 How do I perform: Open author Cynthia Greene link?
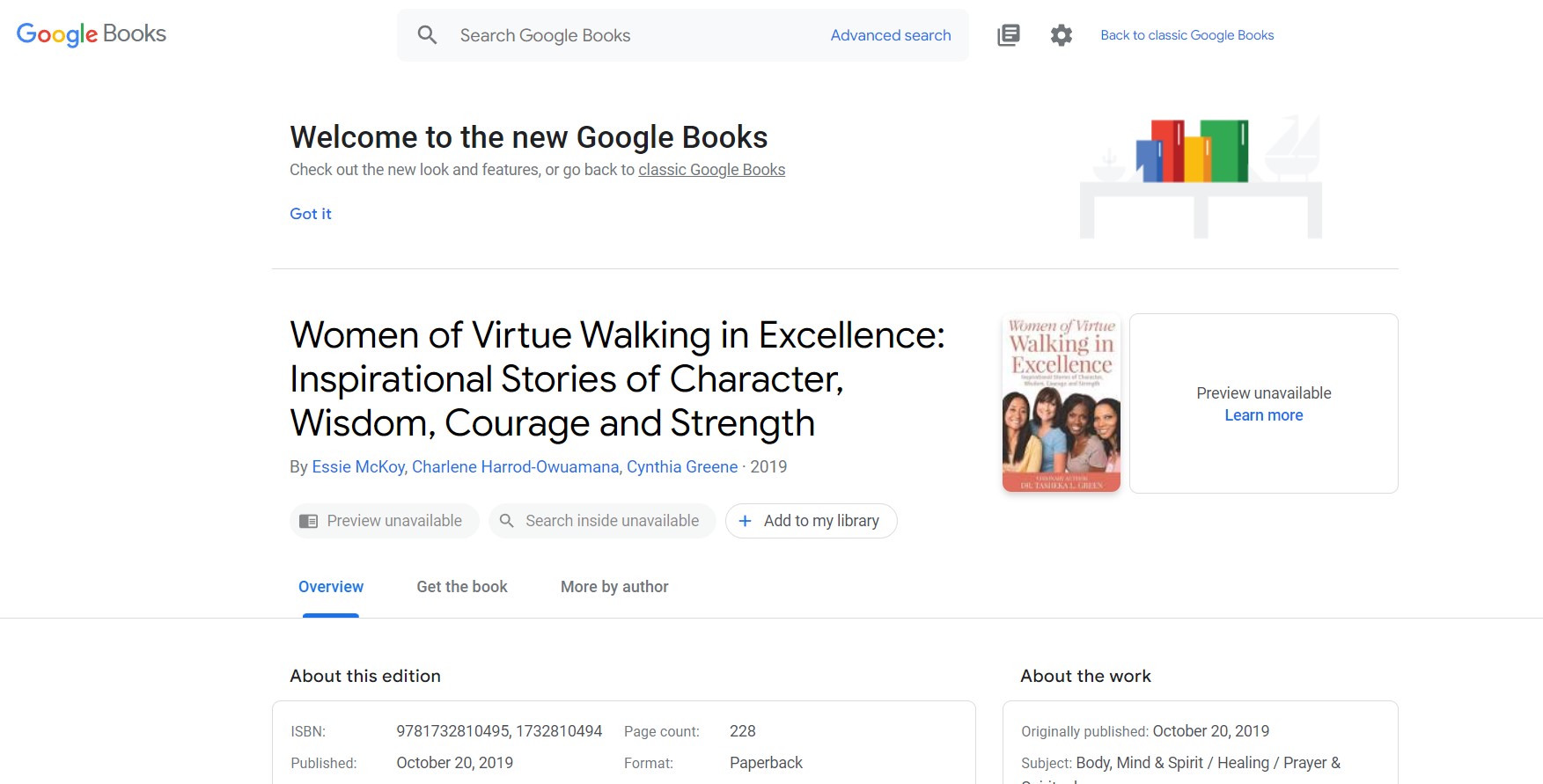(x=682, y=466)
